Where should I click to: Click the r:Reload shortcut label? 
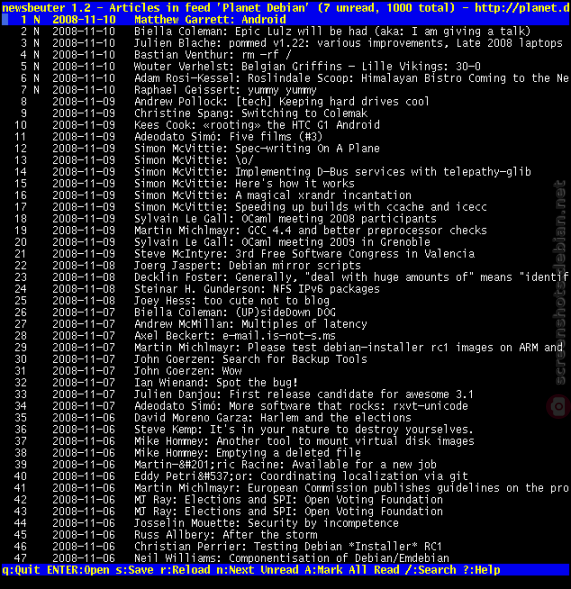tap(185, 570)
